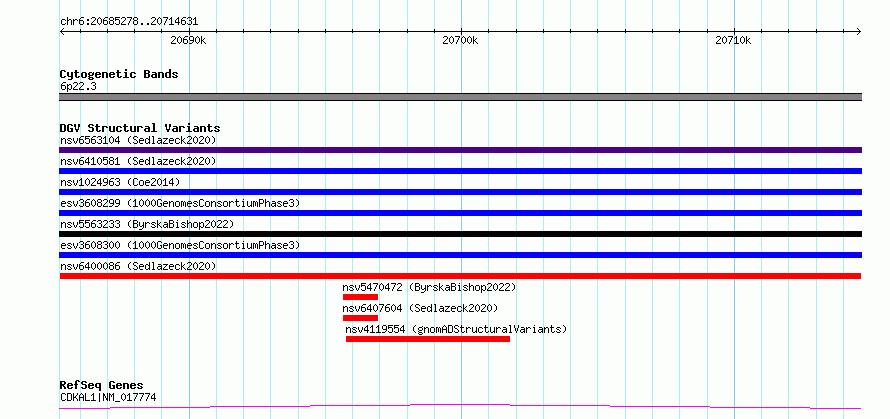The width and height of the screenshot is (890, 419).
Task: Click the short red nsv6407604 bar
Action: coord(360,318)
